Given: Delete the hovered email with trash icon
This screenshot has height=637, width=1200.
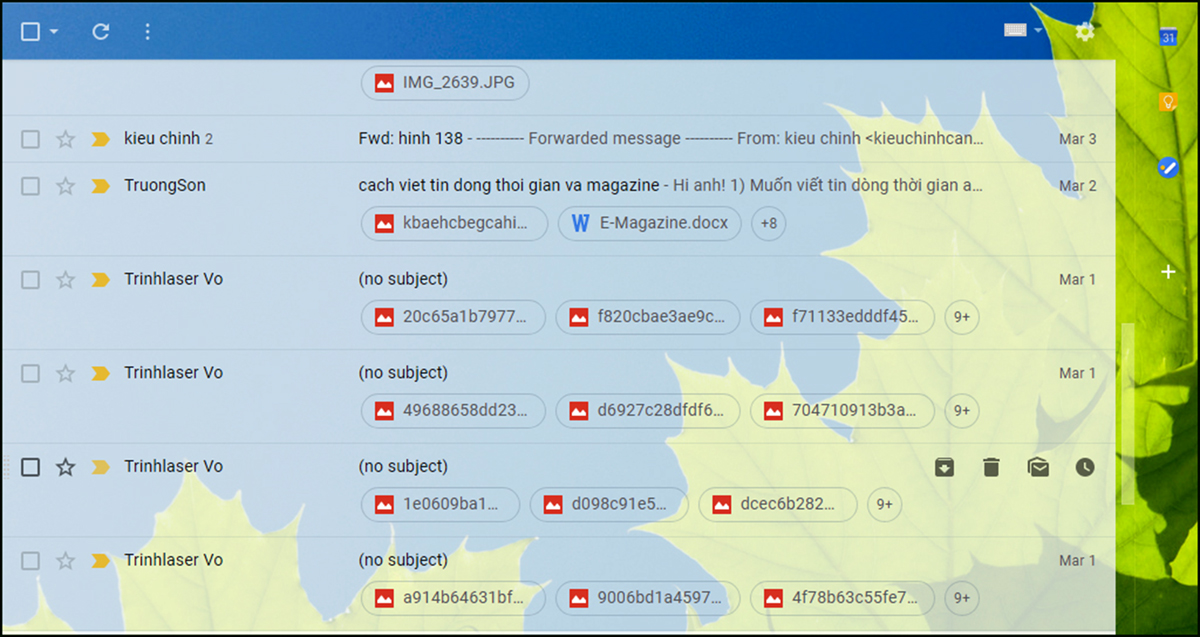Looking at the screenshot, I should coord(991,467).
